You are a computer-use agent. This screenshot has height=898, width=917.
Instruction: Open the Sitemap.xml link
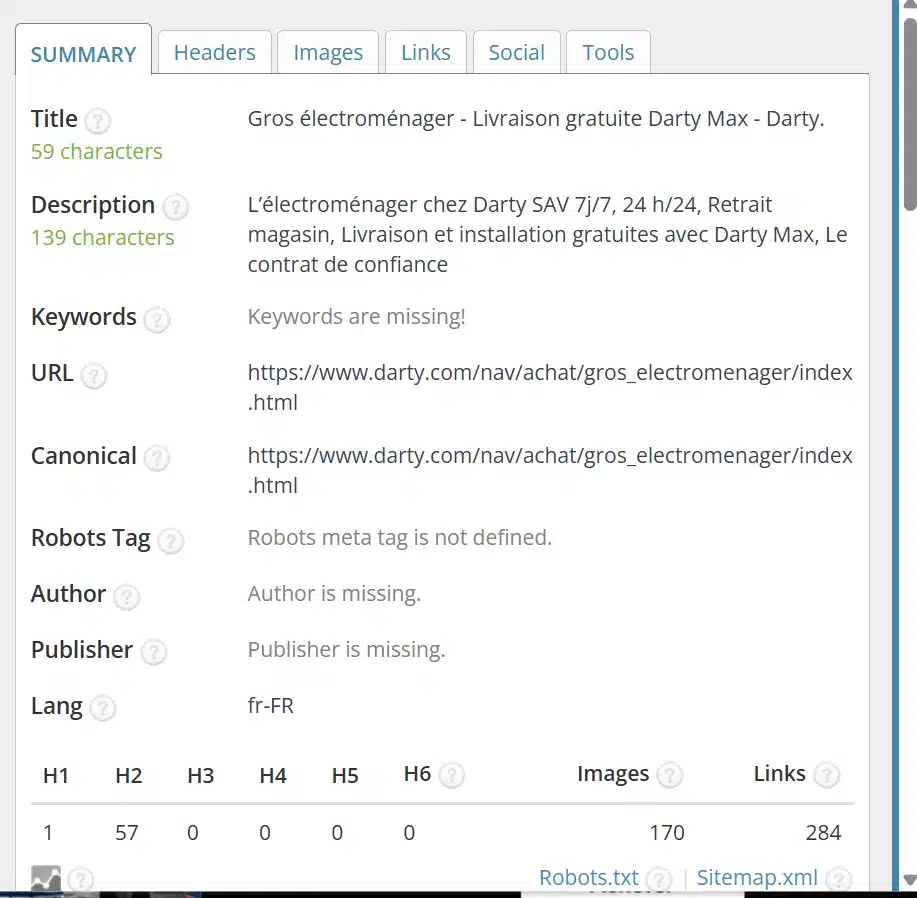[x=757, y=878]
